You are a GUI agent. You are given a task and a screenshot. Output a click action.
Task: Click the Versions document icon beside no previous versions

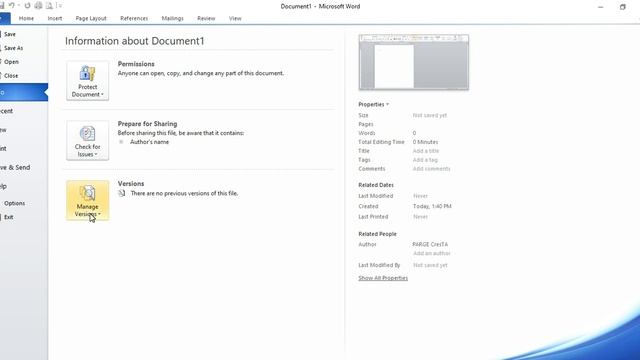[x=122, y=193]
